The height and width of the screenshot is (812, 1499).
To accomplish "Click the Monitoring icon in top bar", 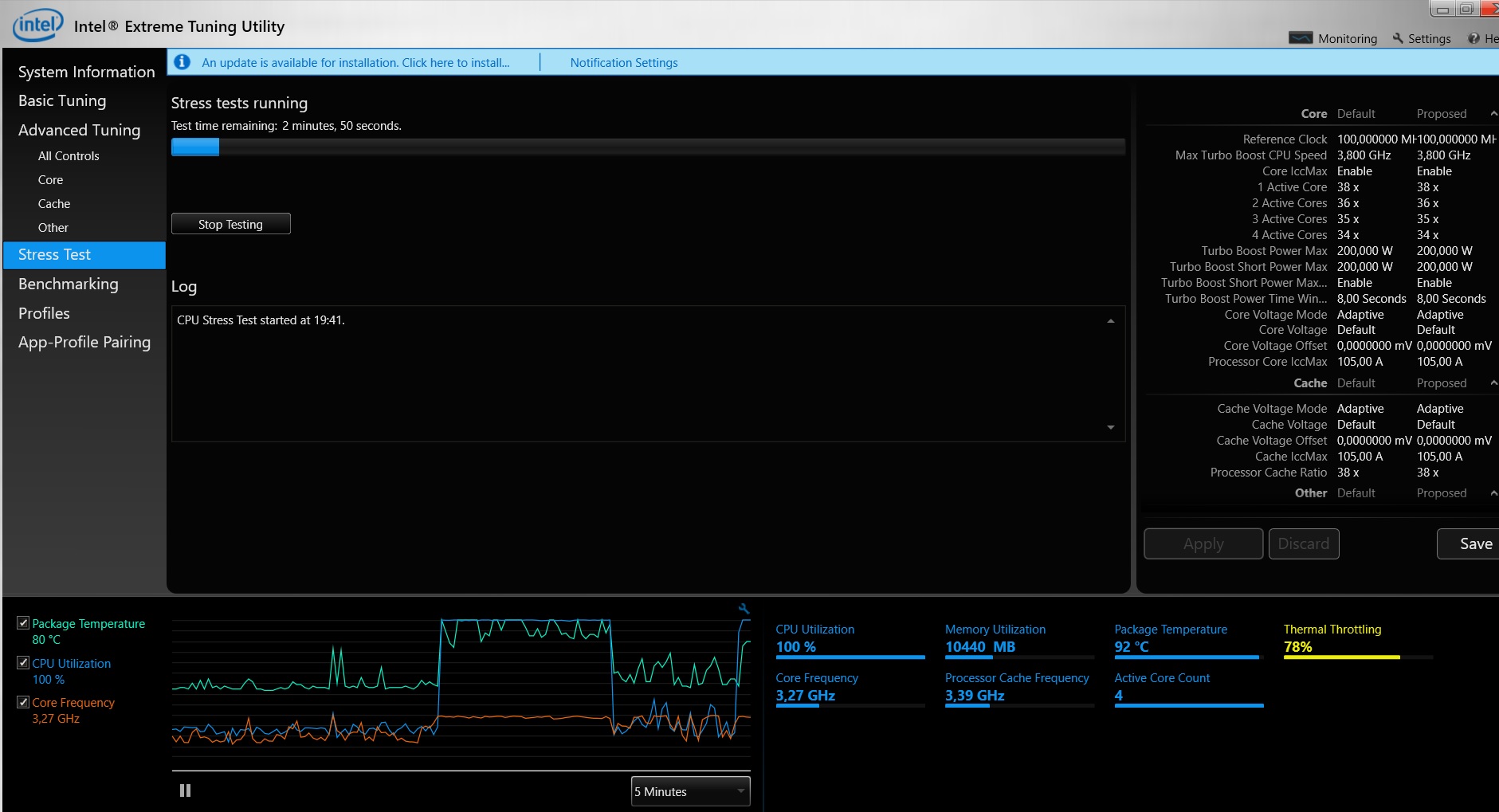I will coord(1301,38).
